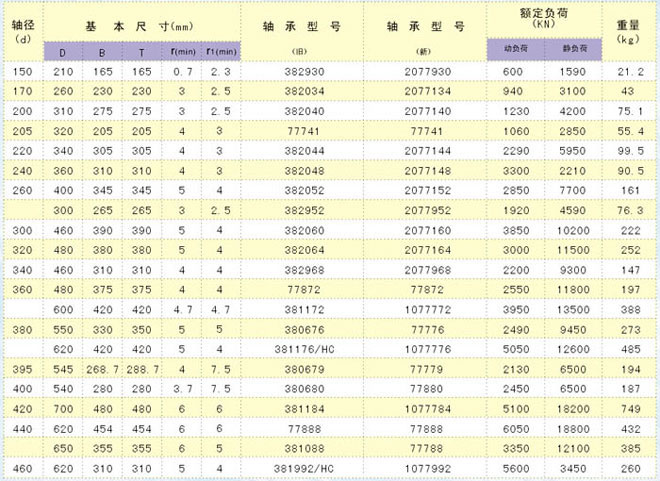Click the 轴承型号 (新) column header
660x481 pixels.
tap(425, 29)
